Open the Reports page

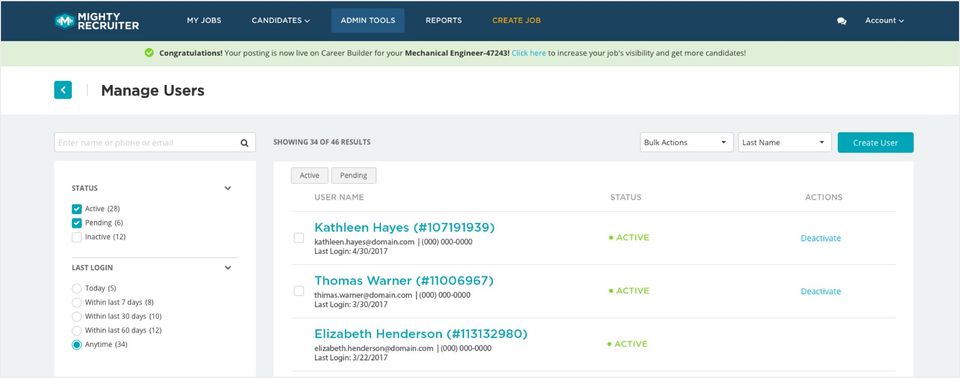[444, 21]
